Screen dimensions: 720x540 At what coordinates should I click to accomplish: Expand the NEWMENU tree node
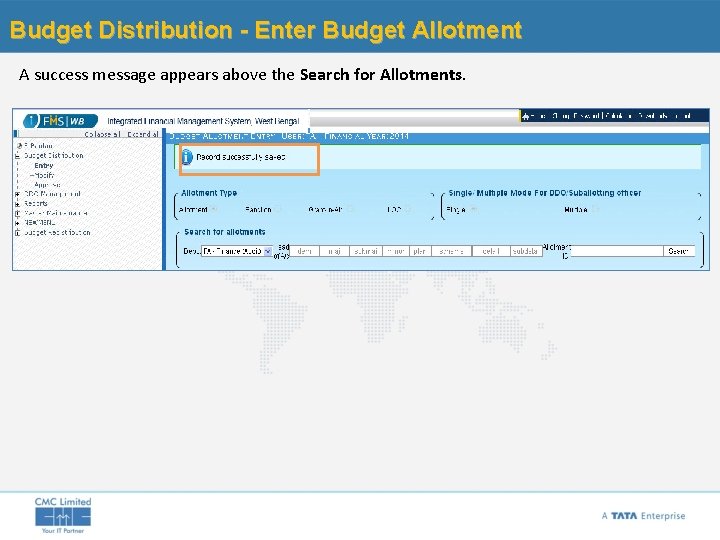17,223
